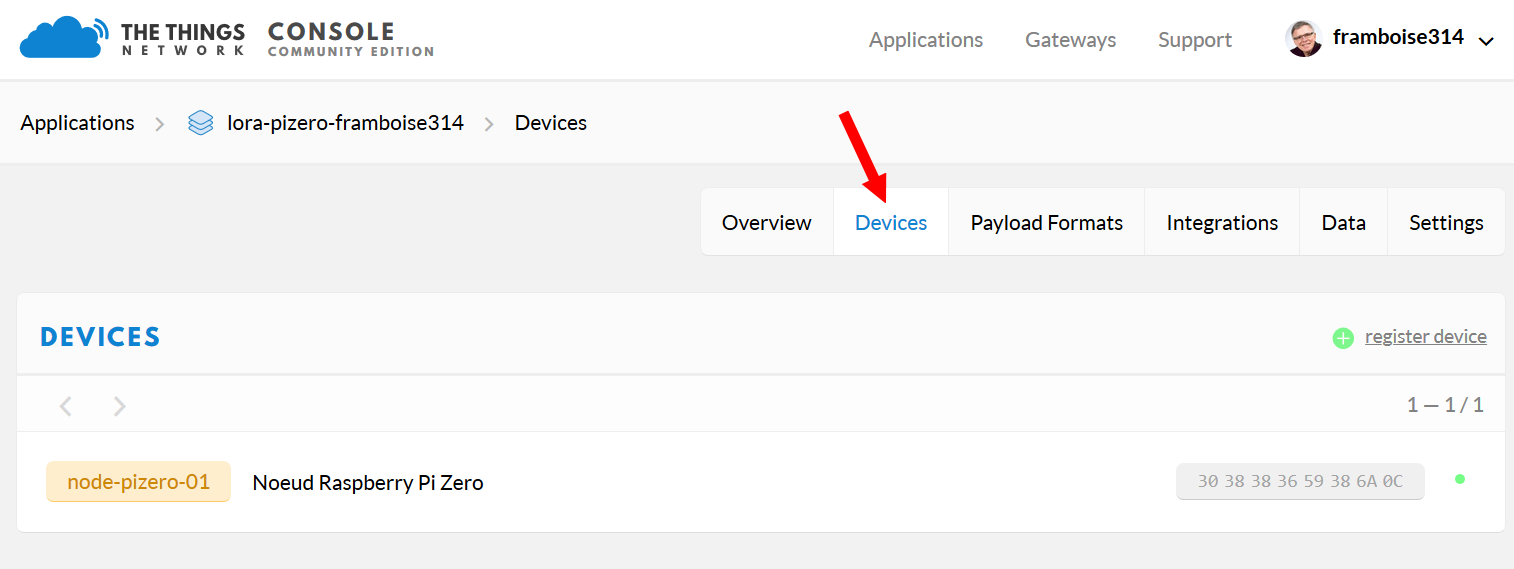Open the framboise314 username menu
Viewport: 1514px width, 569px height.
[x=1398, y=38]
